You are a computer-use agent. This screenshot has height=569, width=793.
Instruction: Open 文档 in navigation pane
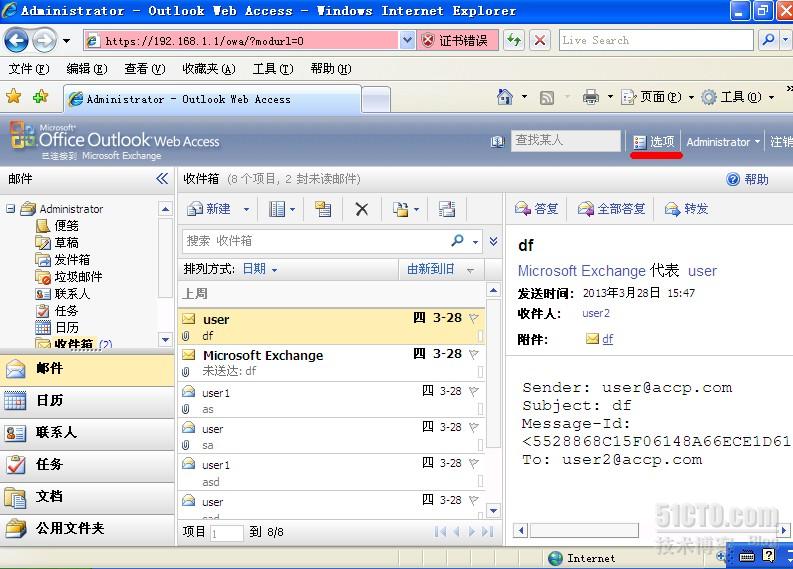(87, 496)
